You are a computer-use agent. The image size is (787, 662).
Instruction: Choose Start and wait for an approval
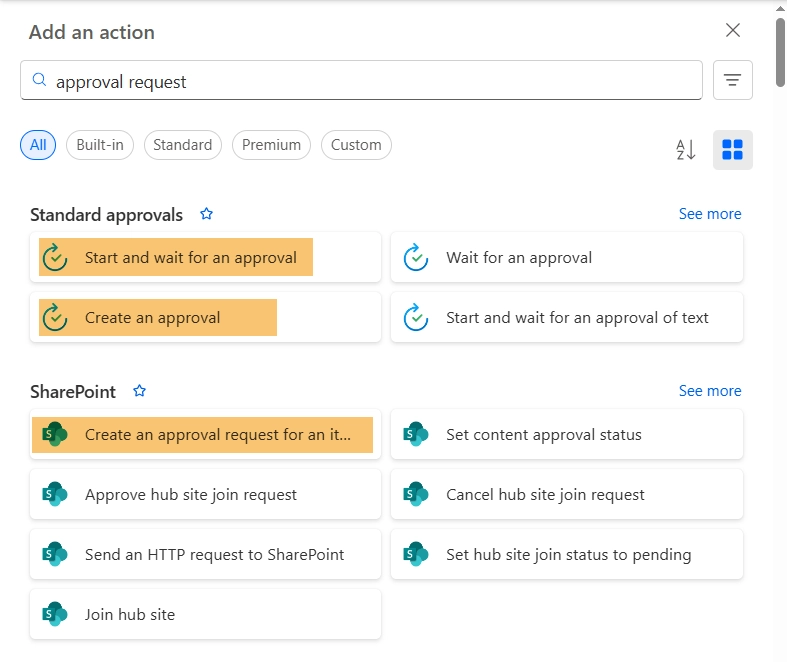pyautogui.click(x=190, y=258)
